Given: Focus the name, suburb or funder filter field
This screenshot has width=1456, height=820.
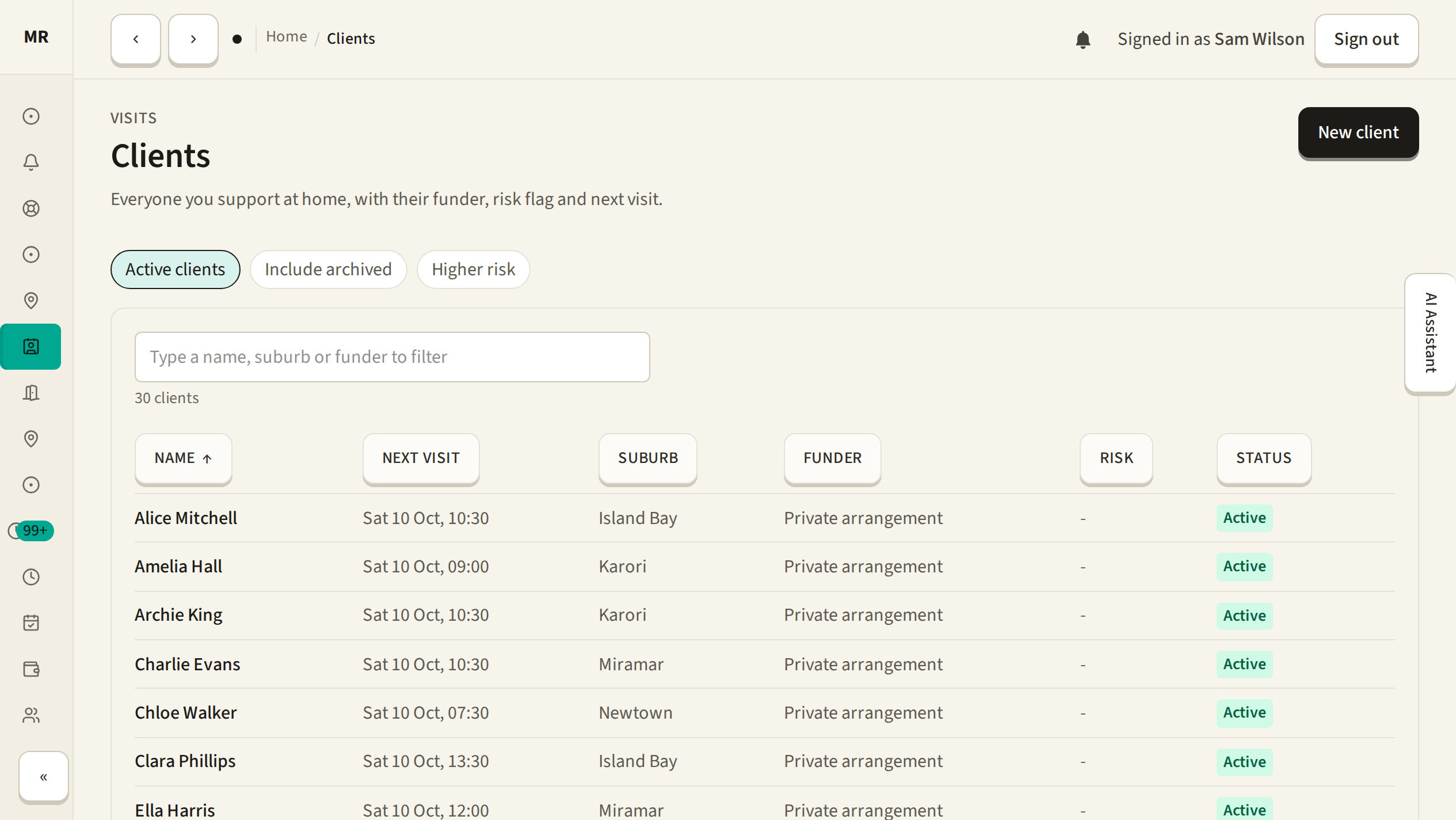Looking at the screenshot, I should click(392, 357).
